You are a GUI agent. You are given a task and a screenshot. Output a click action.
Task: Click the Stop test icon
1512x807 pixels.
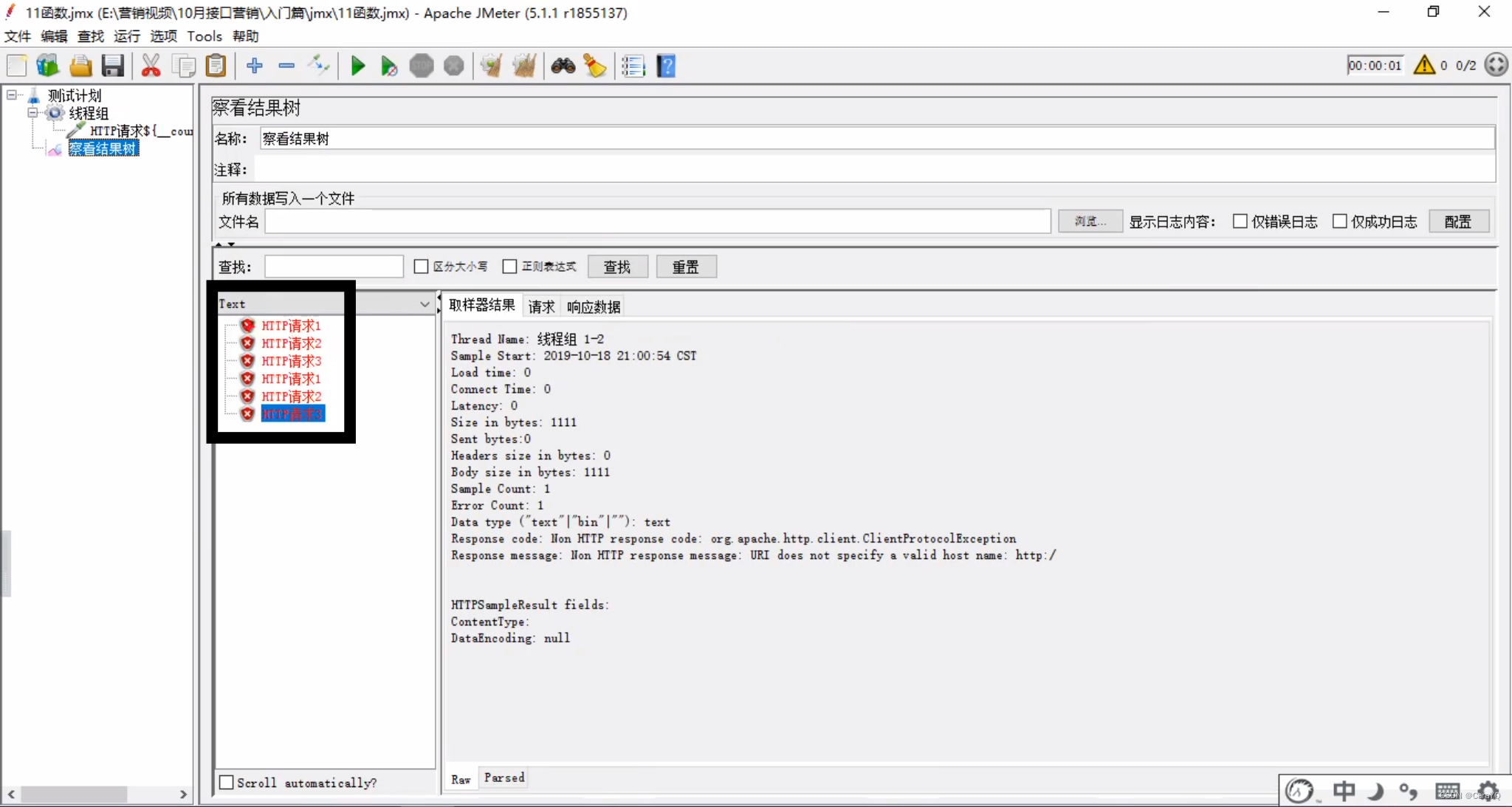click(422, 66)
